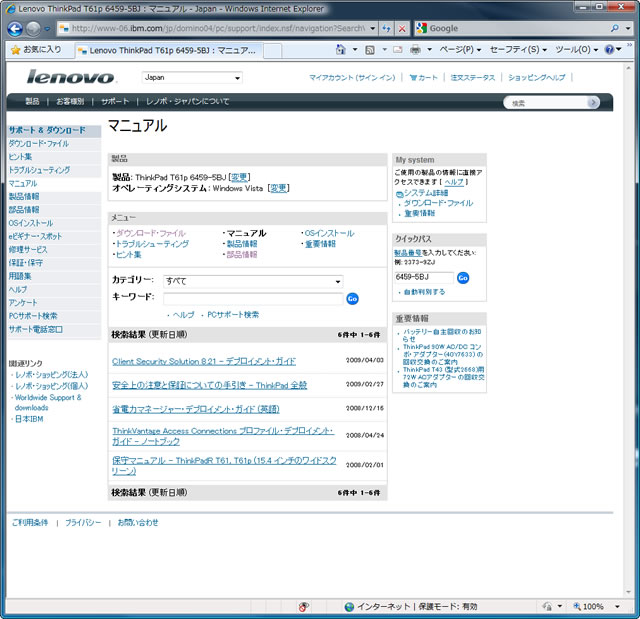Click the Internet zone globe icon

(x=349, y=607)
